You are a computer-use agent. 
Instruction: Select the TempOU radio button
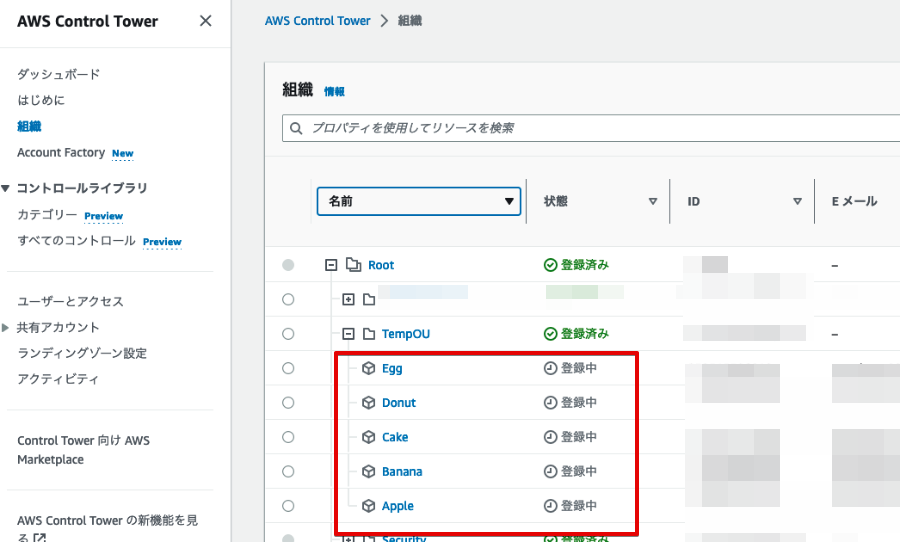[x=288, y=334]
